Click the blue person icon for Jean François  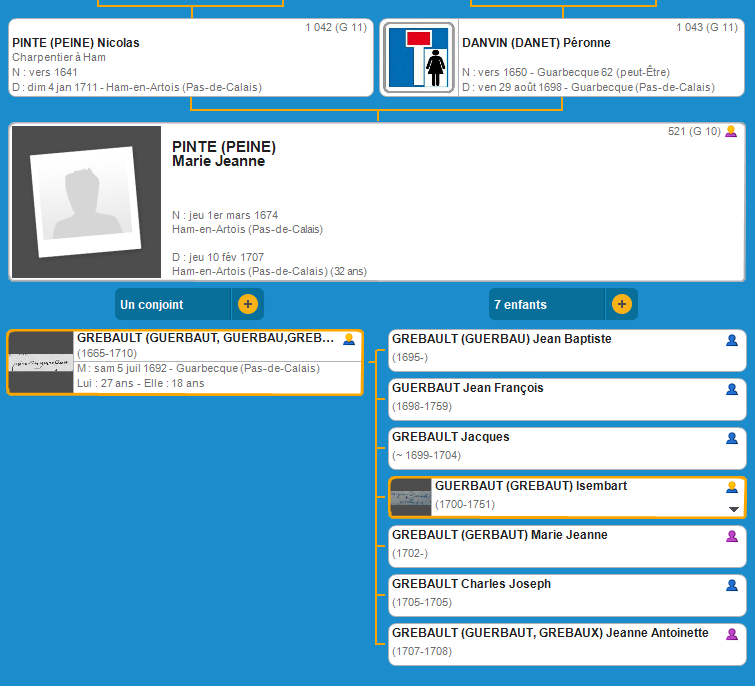click(732, 390)
